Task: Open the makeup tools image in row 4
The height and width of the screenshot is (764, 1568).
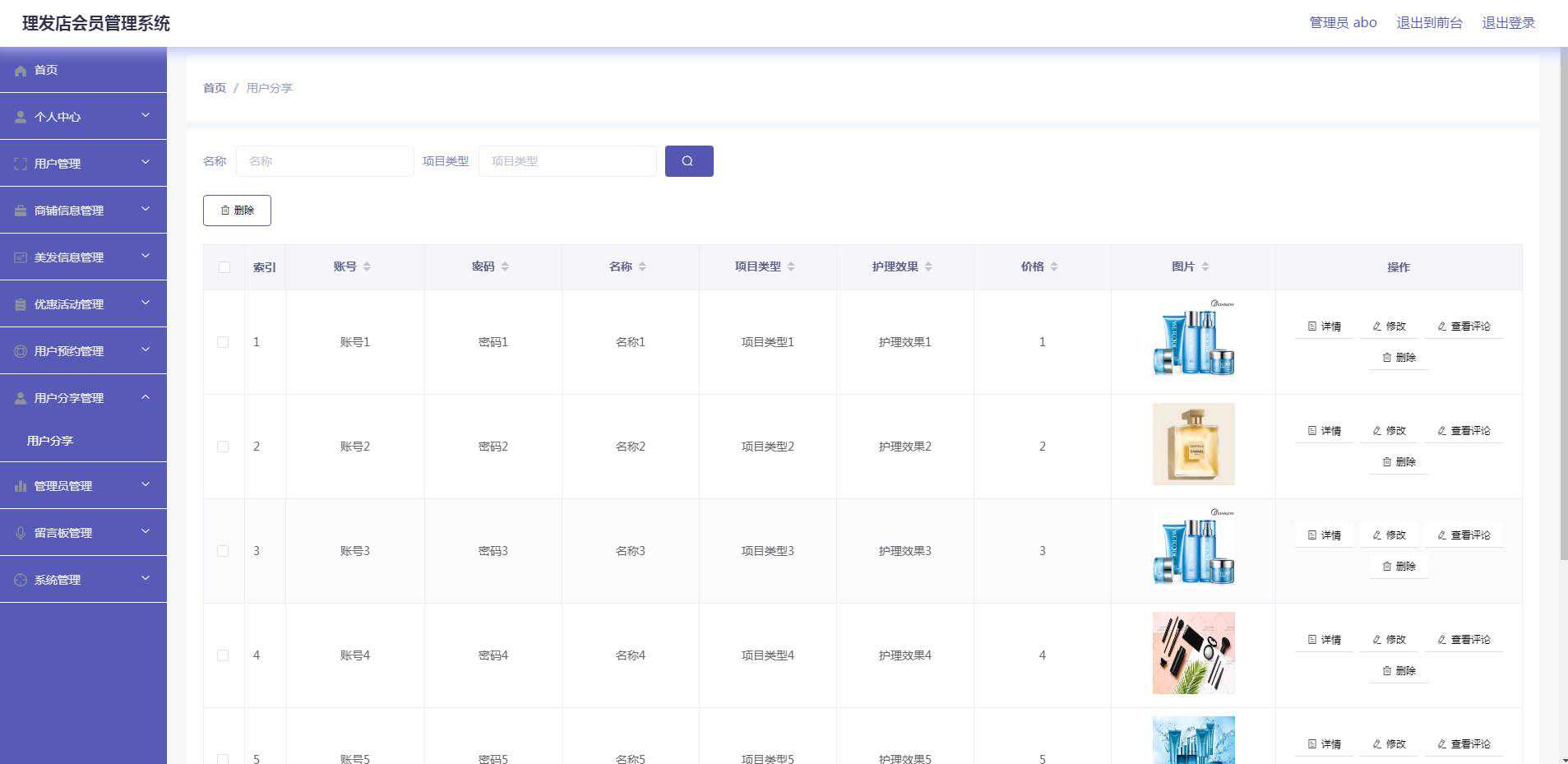Action: (1193, 653)
